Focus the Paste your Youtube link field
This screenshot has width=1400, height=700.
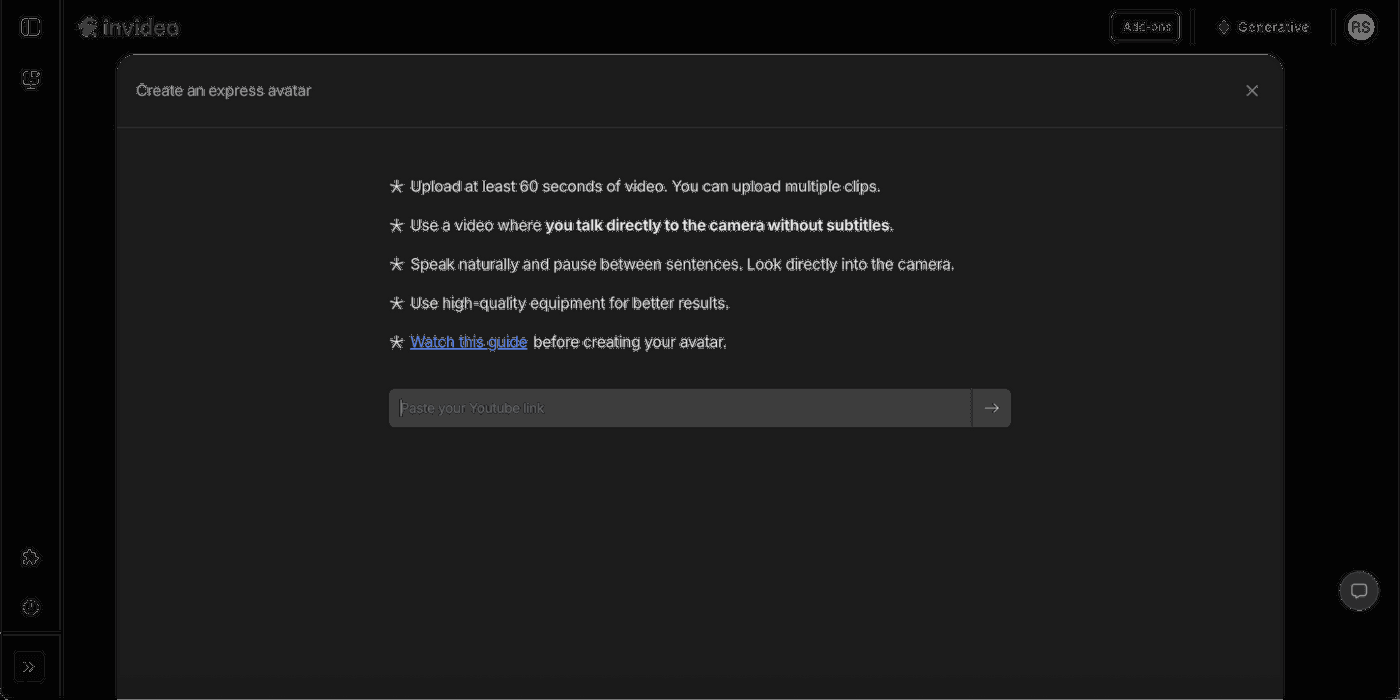tap(680, 408)
